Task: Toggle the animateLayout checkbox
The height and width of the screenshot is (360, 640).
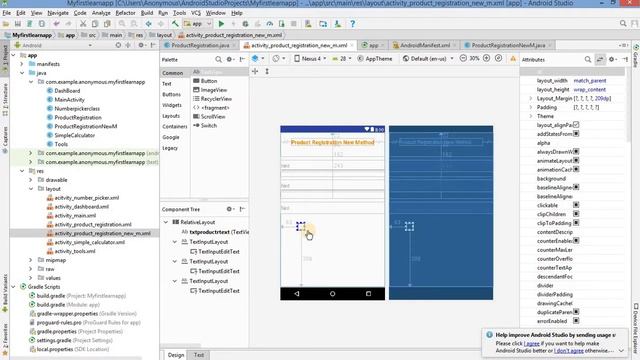Action: (576, 160)
